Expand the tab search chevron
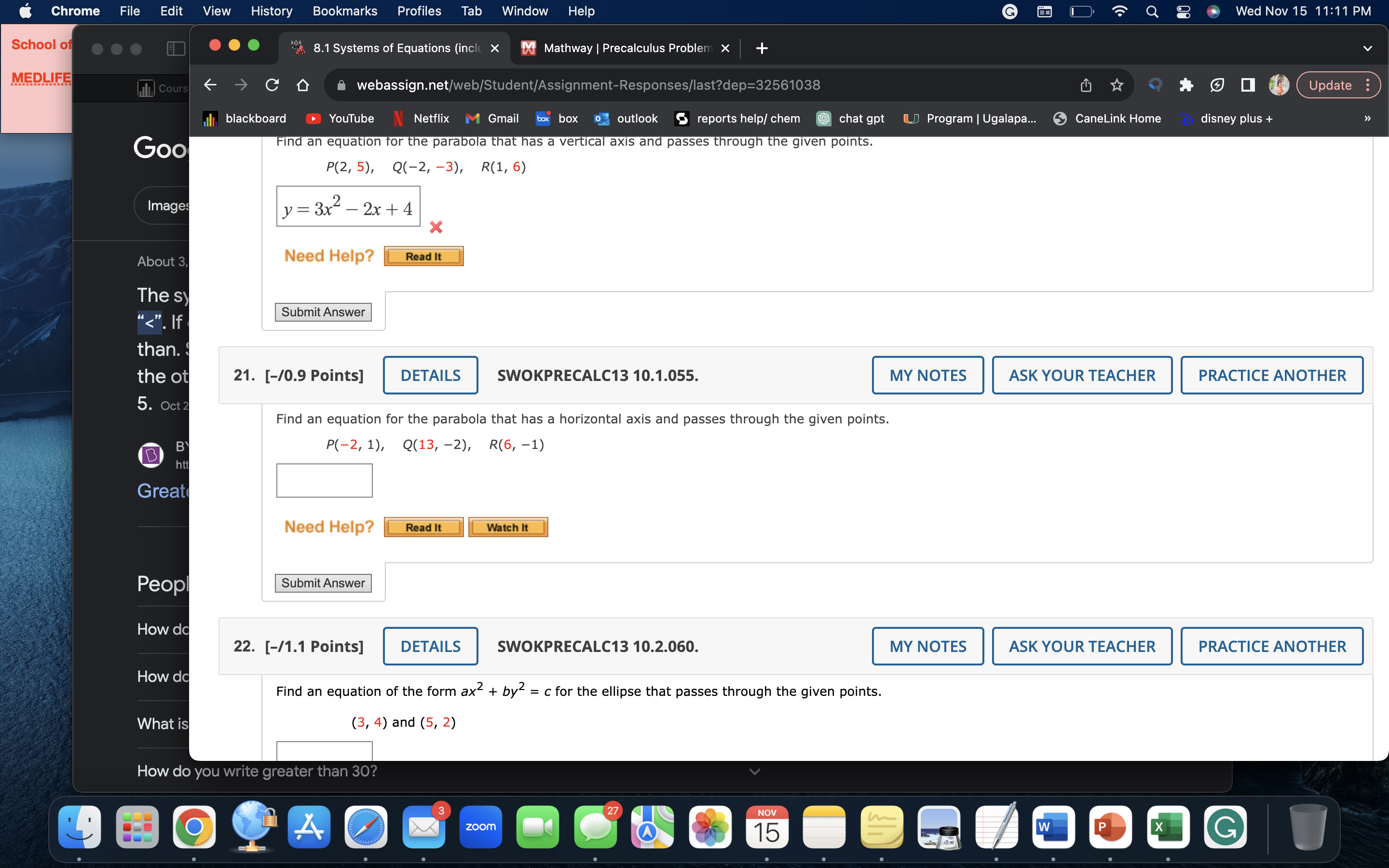The image size is (1389, 868). (1367, 48)
